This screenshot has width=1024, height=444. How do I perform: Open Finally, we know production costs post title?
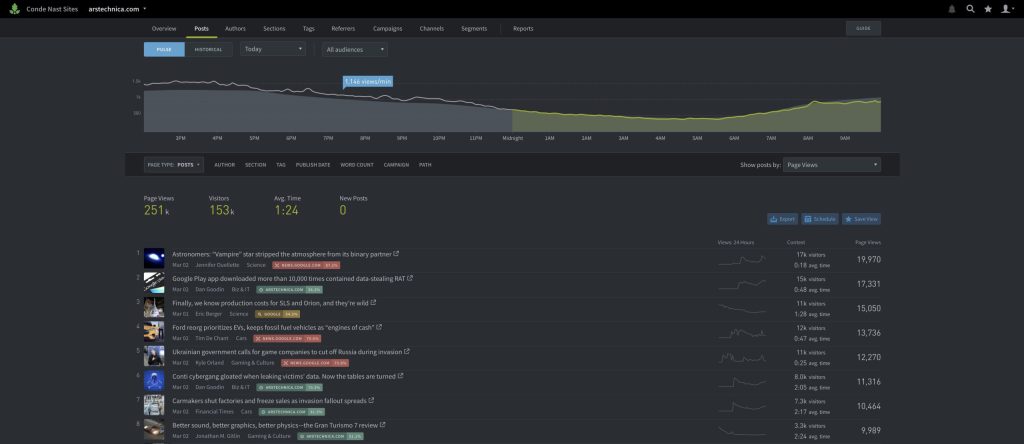[x=270, y=303]
